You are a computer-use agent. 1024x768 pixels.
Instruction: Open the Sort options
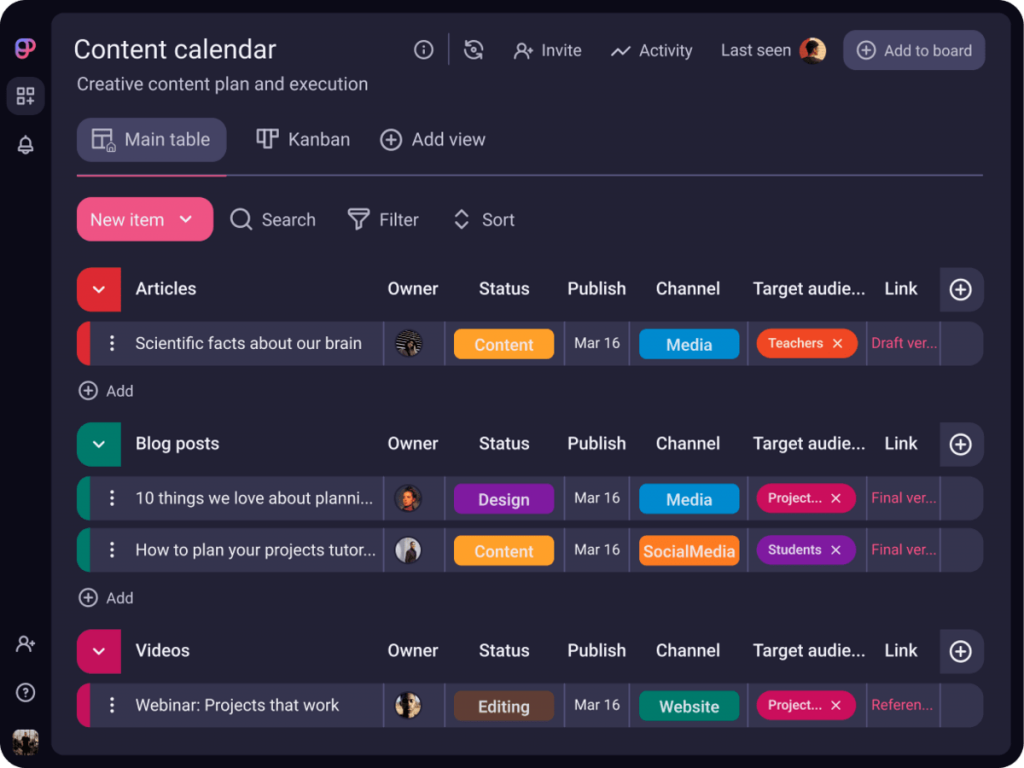[x=483, y=219]
